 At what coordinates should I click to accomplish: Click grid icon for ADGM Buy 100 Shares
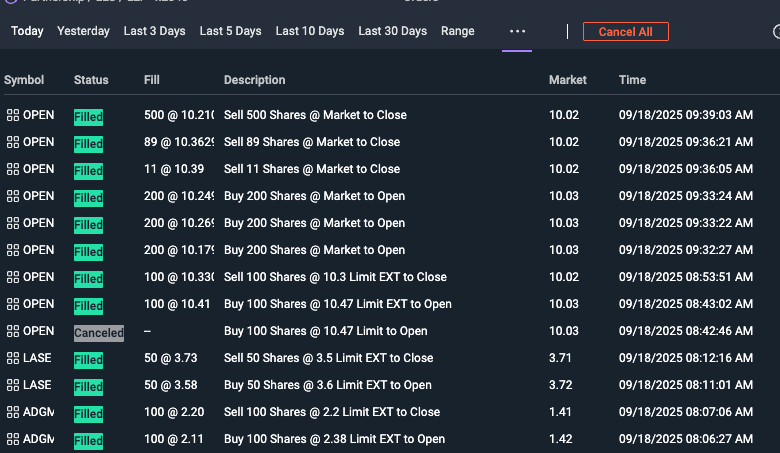click(13, 439)
